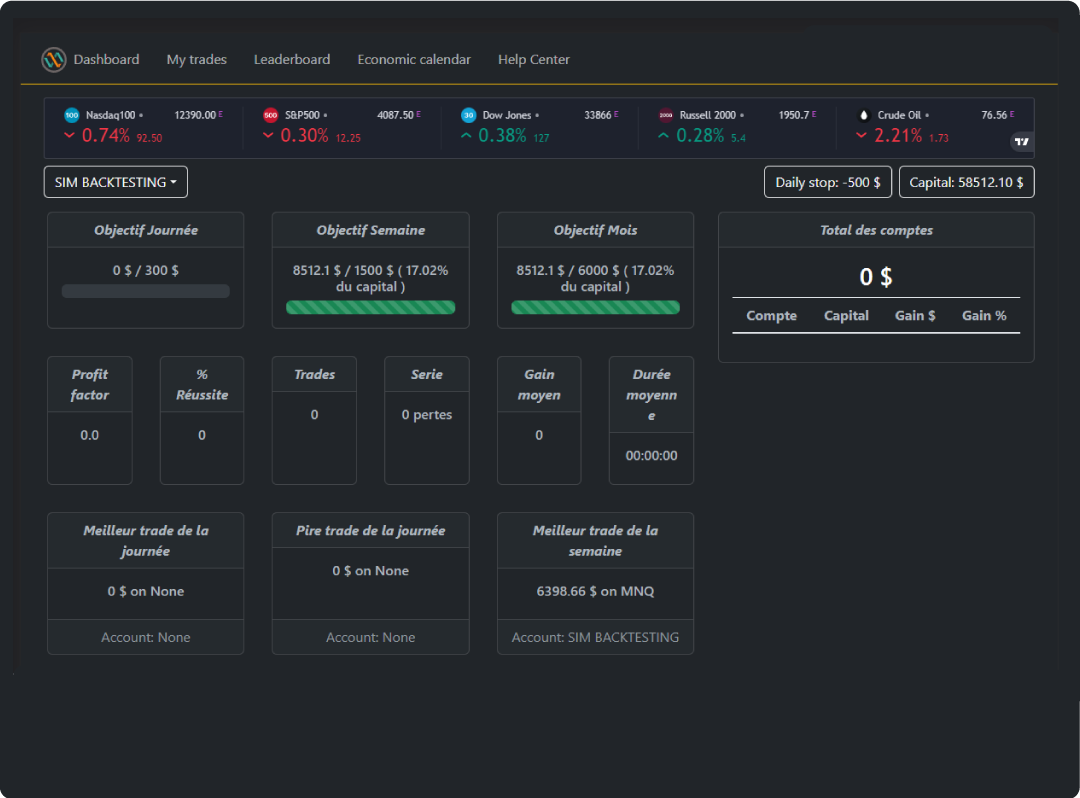This screenshot has height=798, width=1080.
Task: Click the Compte column header
Action: click(771, 316)
